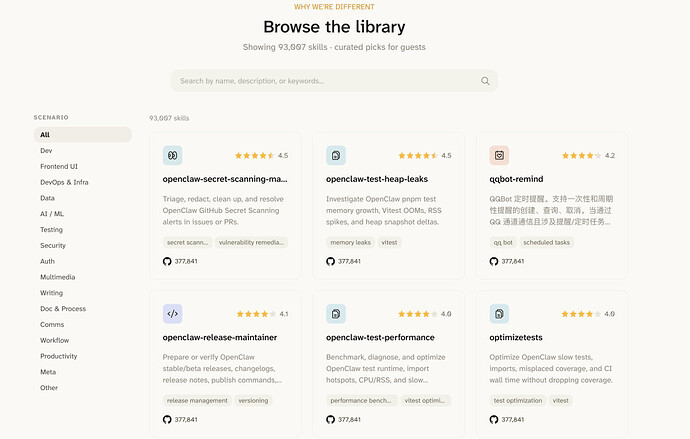Click the memory leaks tag
This screenshot has width=690, height=439.
pyautogui.click(x=350, y=242)
